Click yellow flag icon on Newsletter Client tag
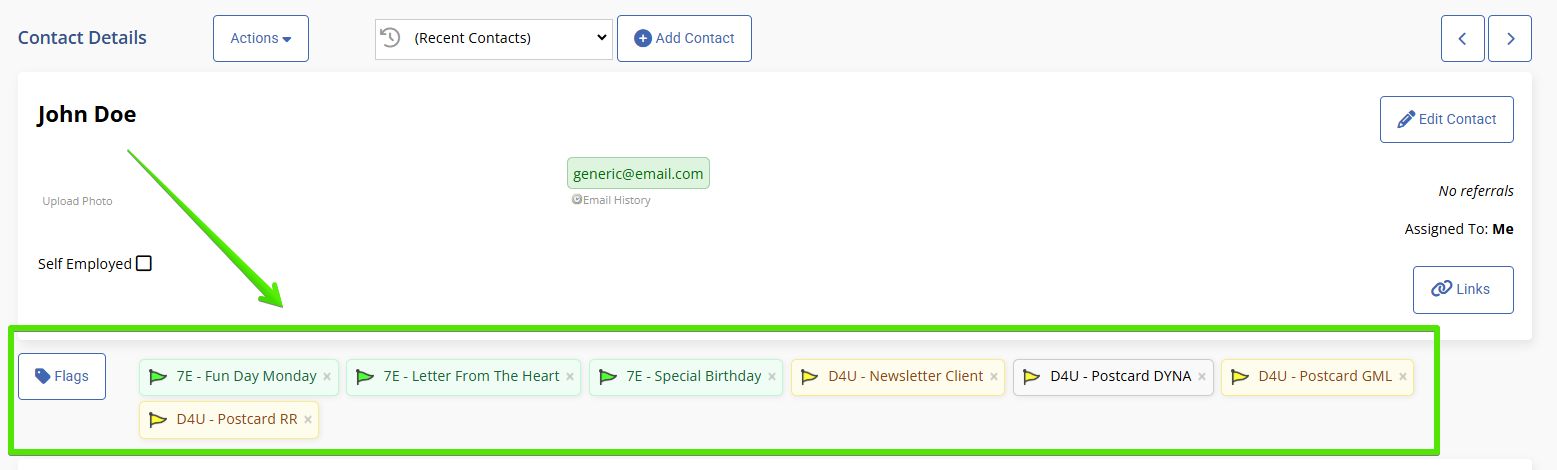The height and width of the screenshot is (470, 1557). point(810,377)
